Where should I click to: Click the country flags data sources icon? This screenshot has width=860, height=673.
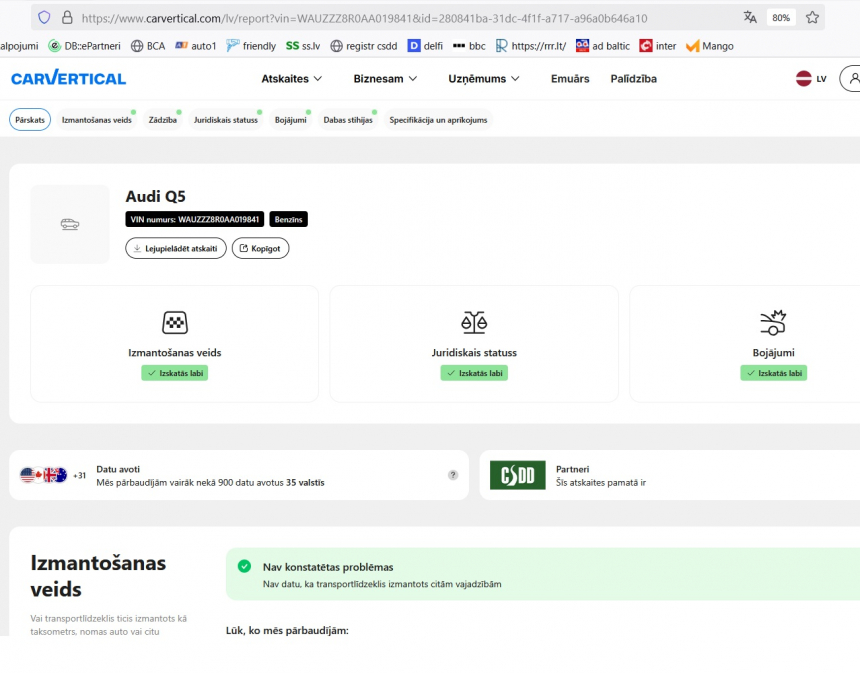coord(43,475)
